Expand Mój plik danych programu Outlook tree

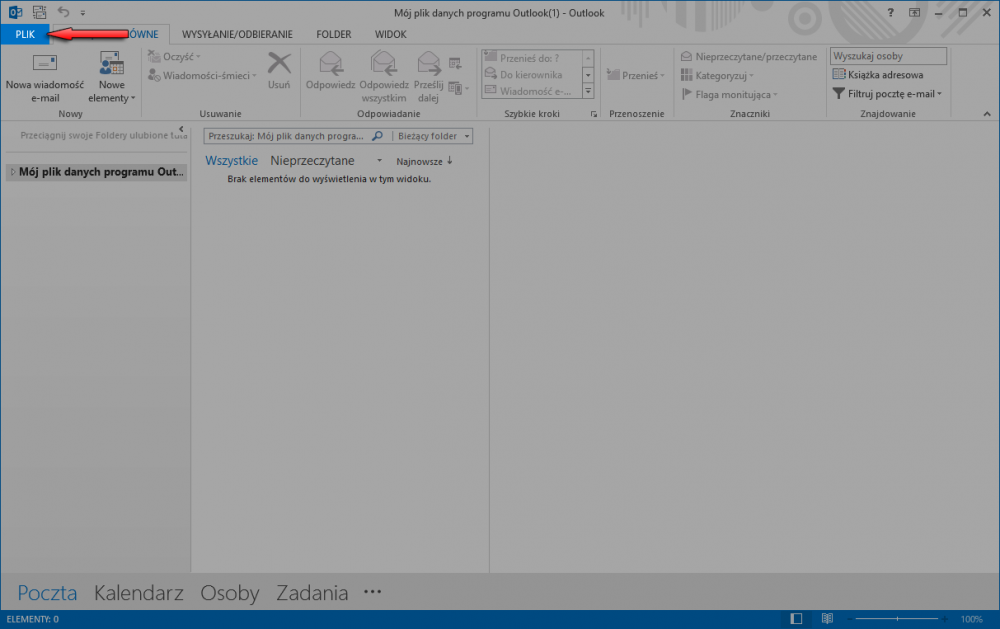12,172
